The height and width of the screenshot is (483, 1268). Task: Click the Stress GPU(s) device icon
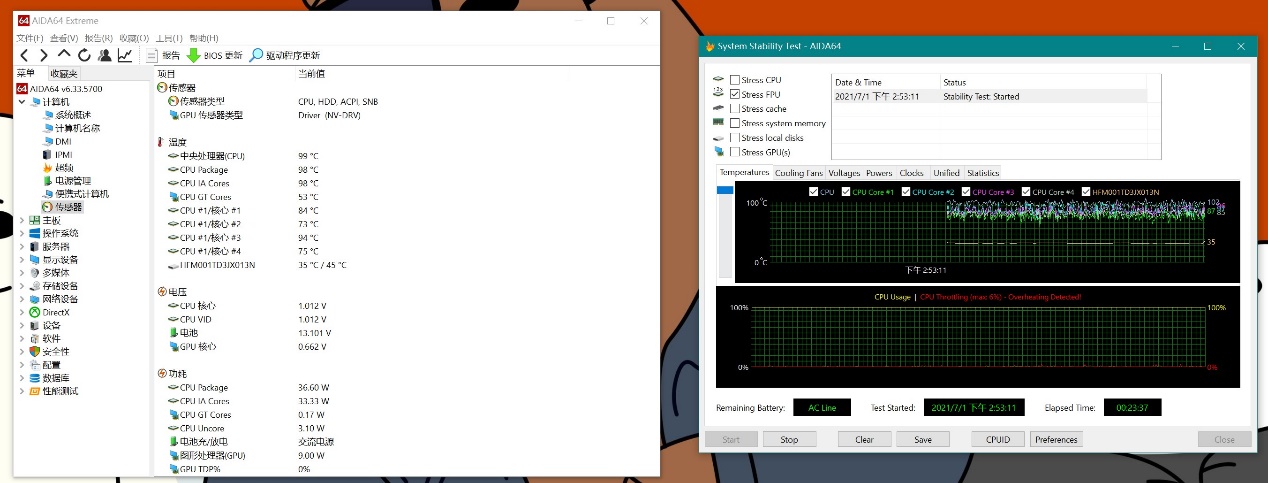[x=719, y=152]
